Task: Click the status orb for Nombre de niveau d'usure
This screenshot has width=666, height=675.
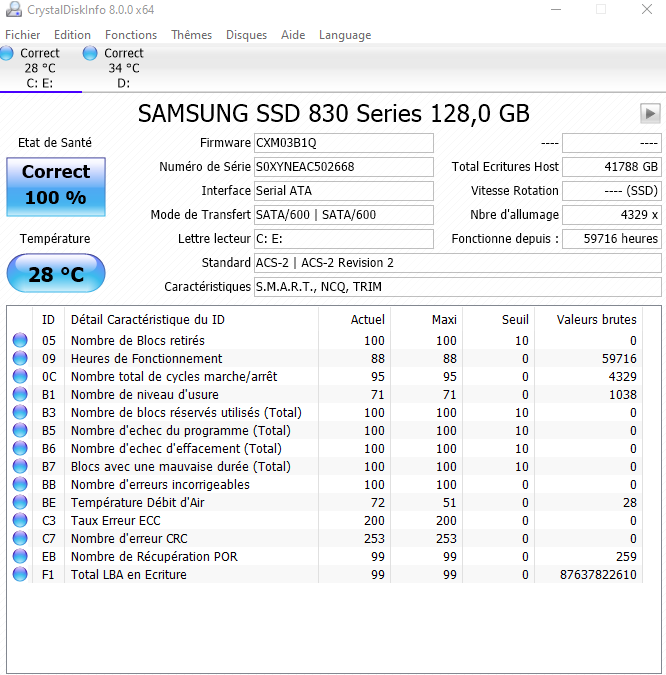Action: point(20,395)
